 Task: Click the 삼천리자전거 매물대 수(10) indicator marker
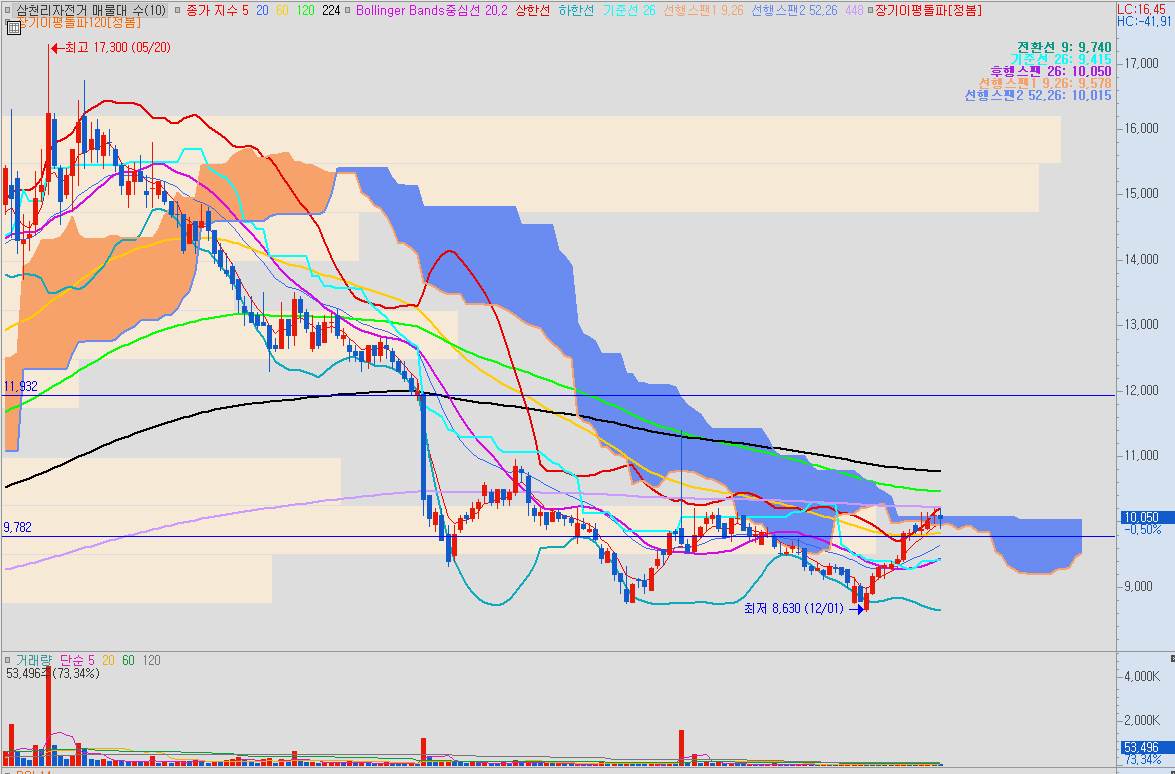tap(8, 10)
